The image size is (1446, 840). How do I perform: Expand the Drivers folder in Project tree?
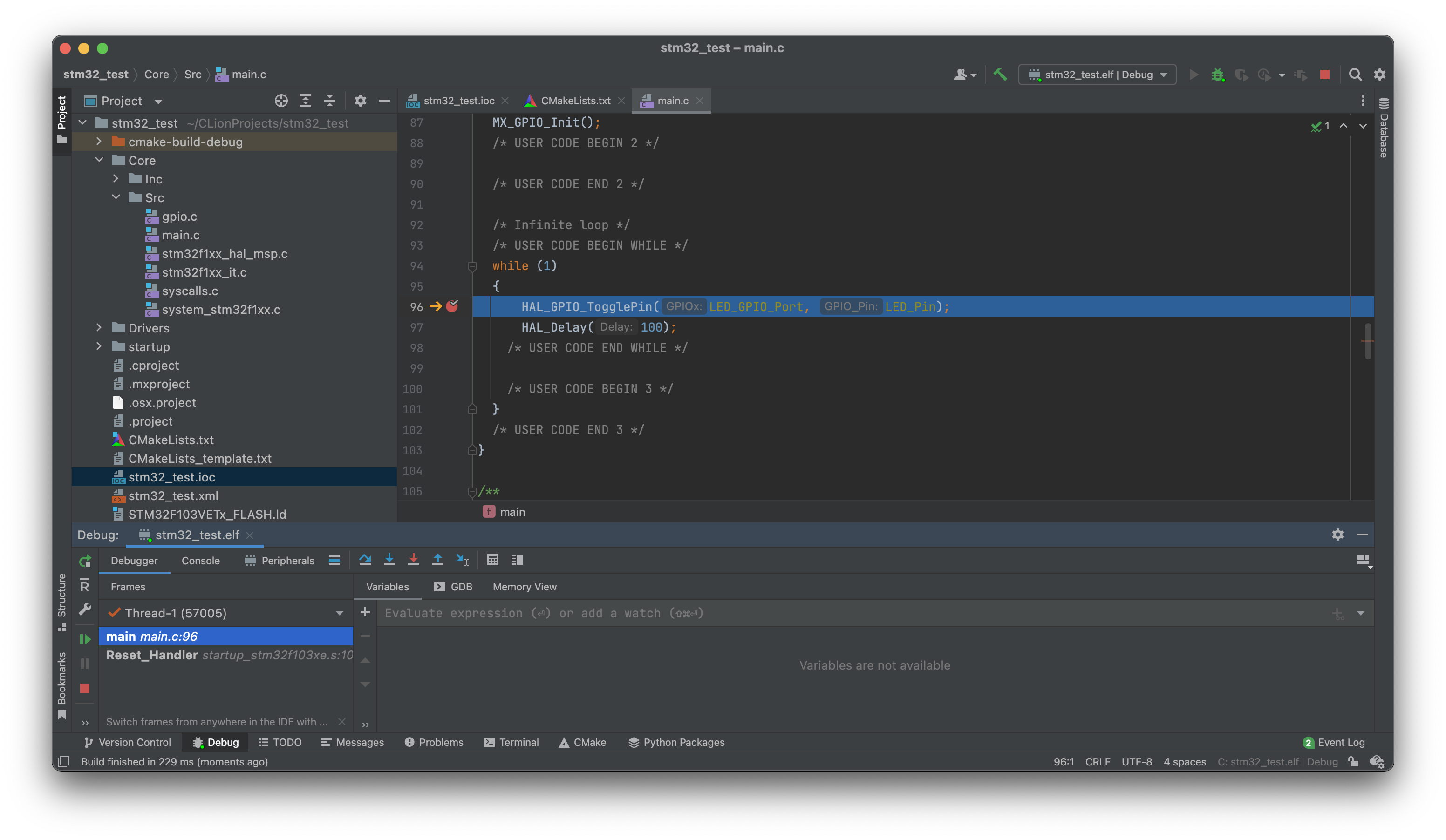coord(99,328)
